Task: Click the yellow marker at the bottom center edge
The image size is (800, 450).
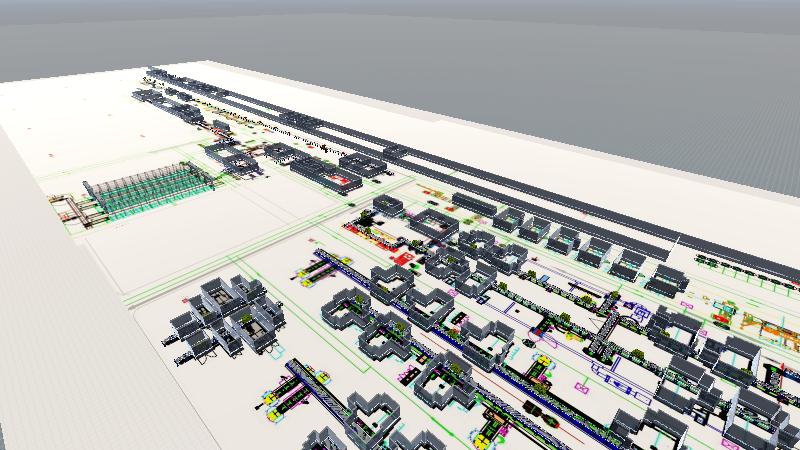Action: (488, 437)
